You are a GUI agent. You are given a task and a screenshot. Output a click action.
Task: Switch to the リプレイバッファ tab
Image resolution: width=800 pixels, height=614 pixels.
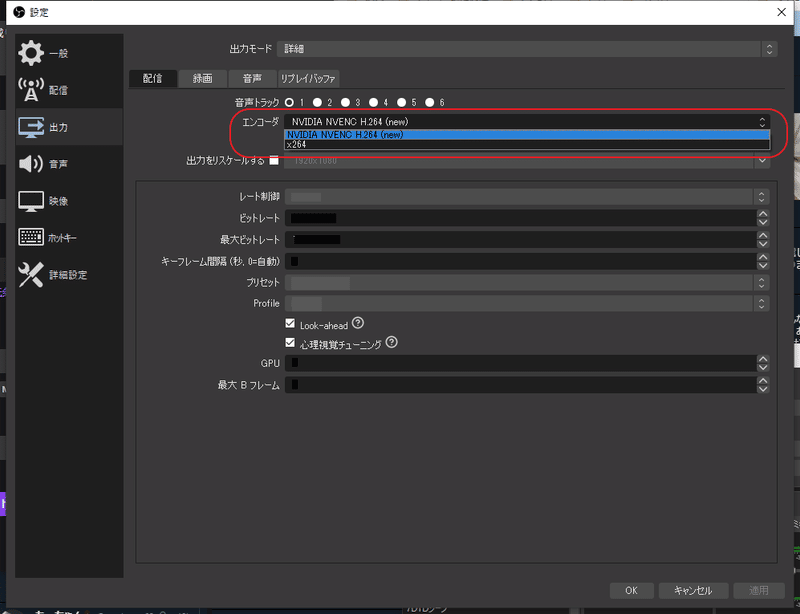coord(308,79)
